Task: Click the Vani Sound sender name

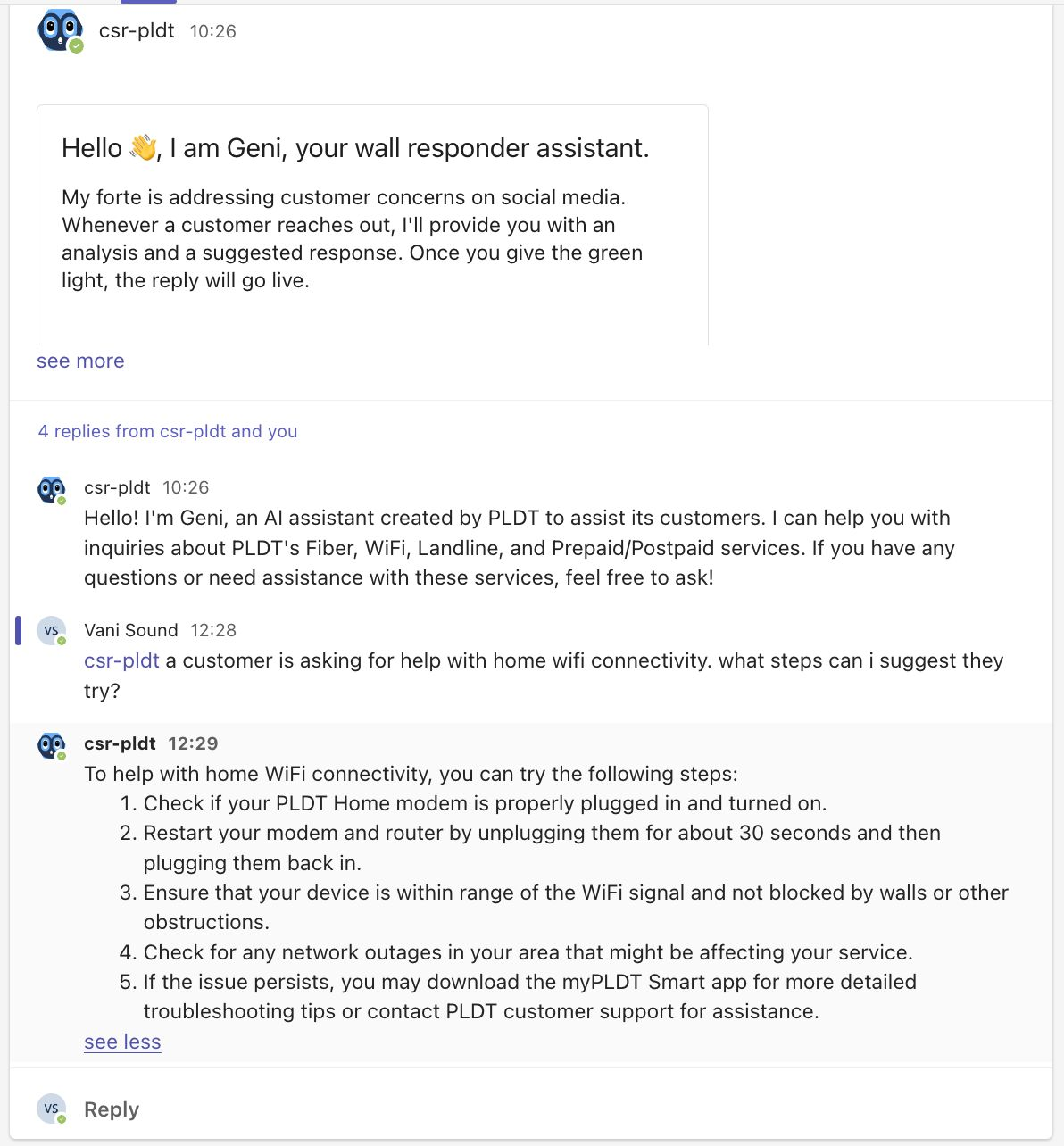Action: [x=131, y=630]
